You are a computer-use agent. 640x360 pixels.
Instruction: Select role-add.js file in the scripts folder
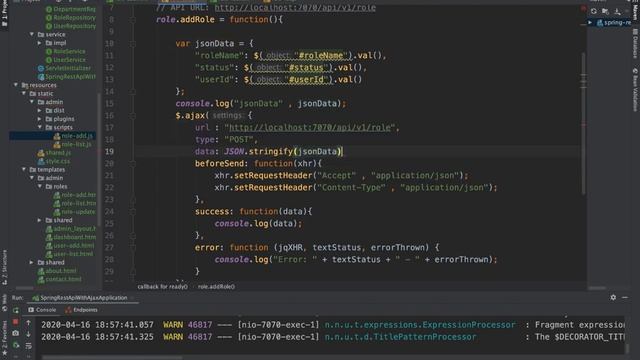(x=73, y=136)
